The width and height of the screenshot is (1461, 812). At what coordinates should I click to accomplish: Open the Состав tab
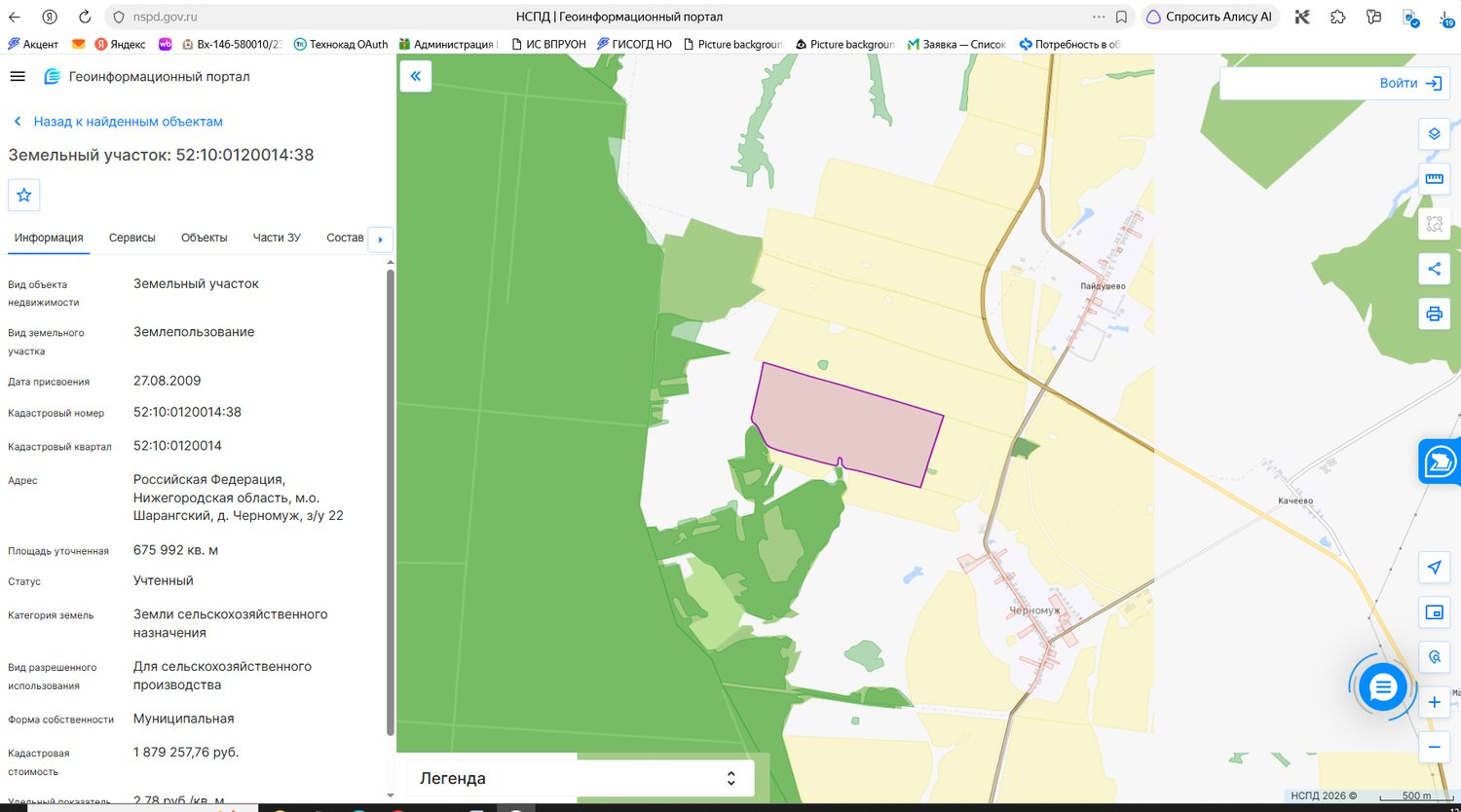point(345,238)
